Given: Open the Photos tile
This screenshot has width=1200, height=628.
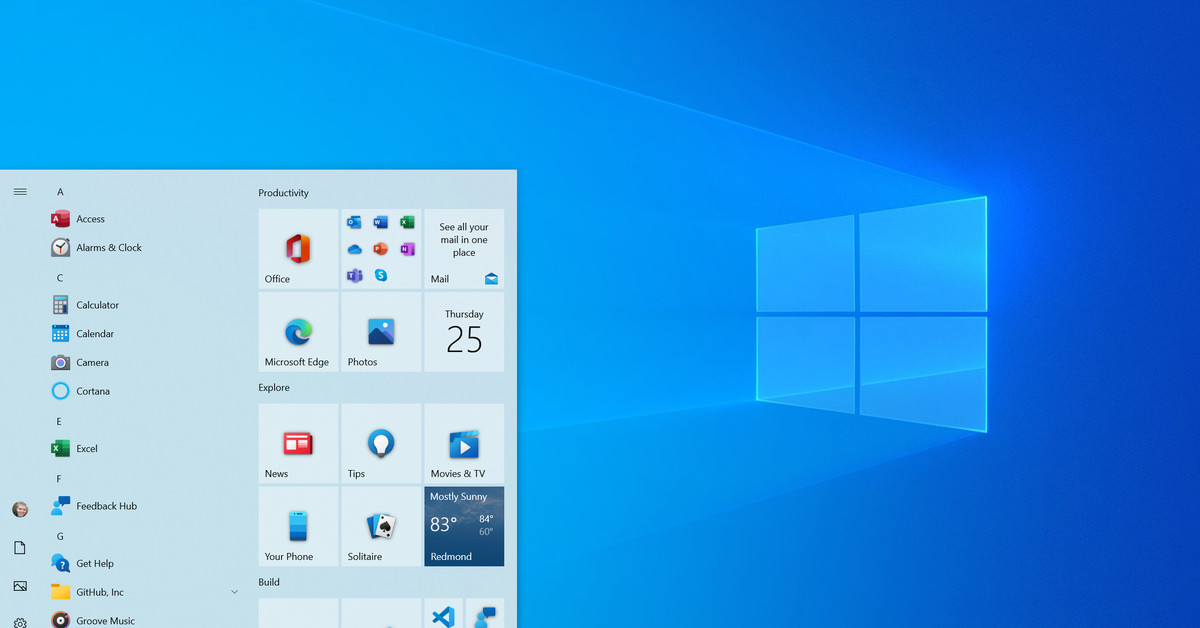Looking at the screenshot, I should coord(380,332).
